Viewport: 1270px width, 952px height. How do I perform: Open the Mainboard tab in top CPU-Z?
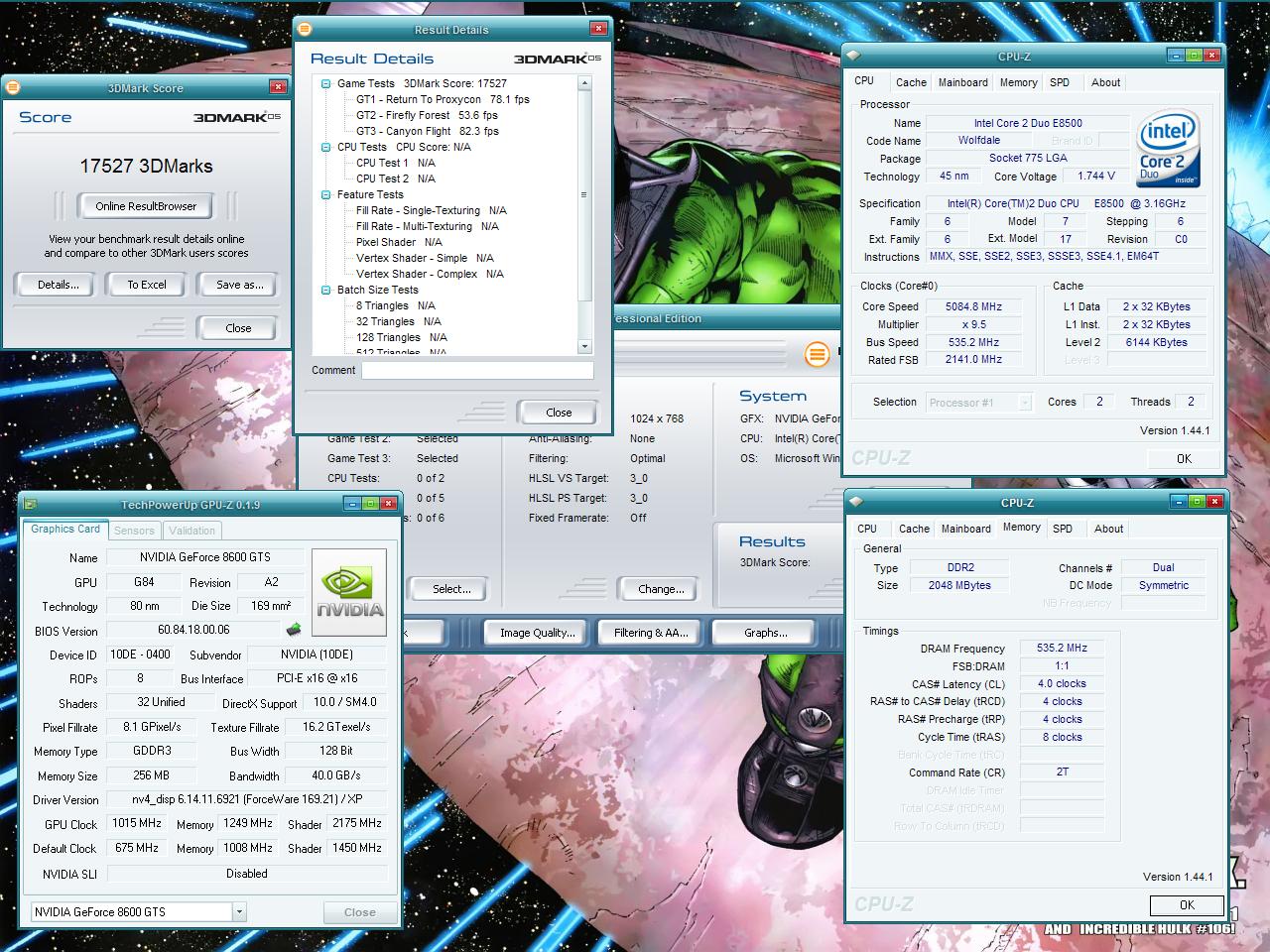963,83
